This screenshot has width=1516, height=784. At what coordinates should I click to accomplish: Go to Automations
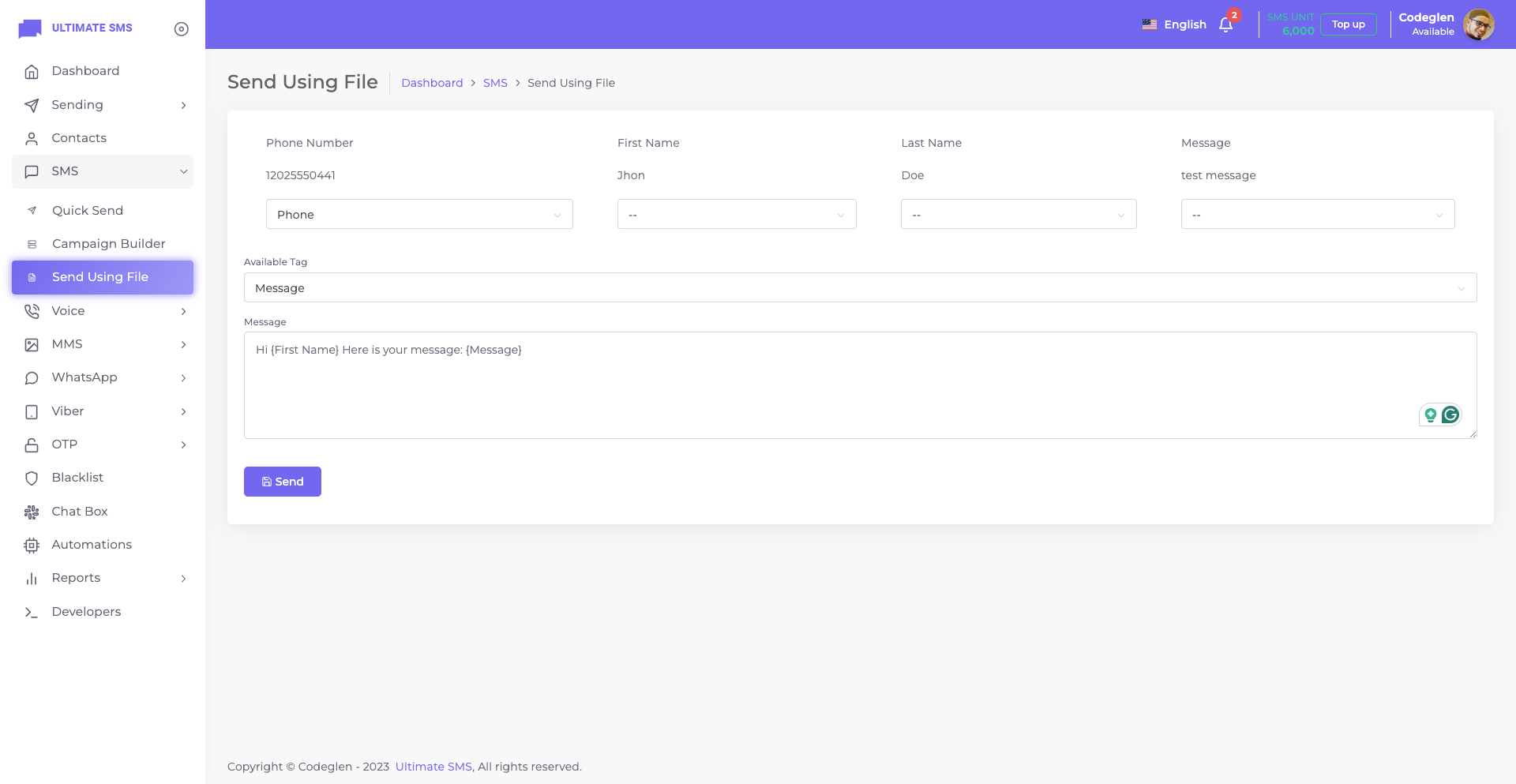103,545
